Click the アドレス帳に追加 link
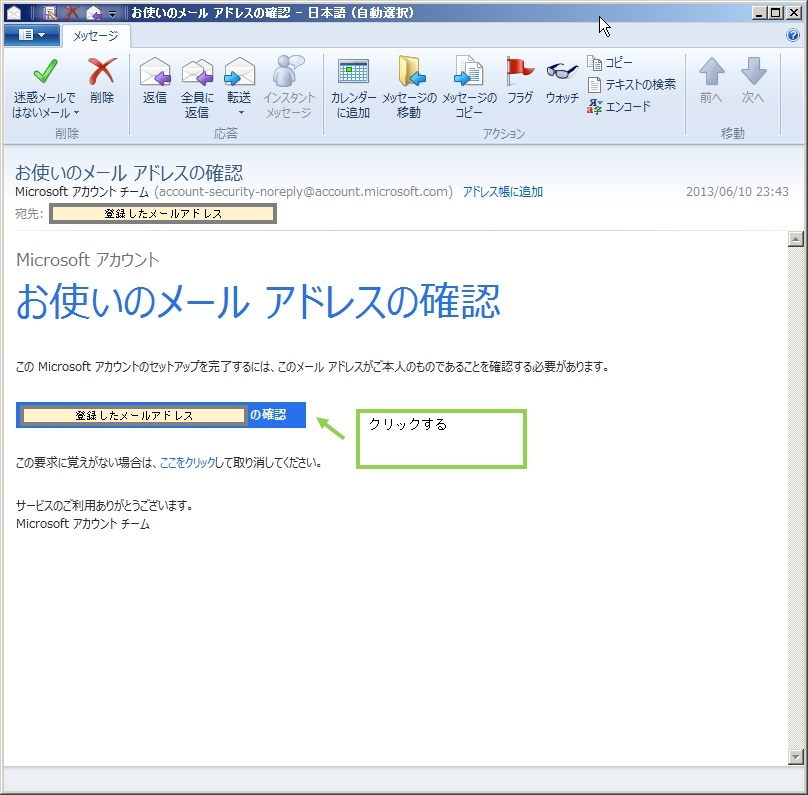The height and width of the screenshot is (795, 808). pos(503,192)
